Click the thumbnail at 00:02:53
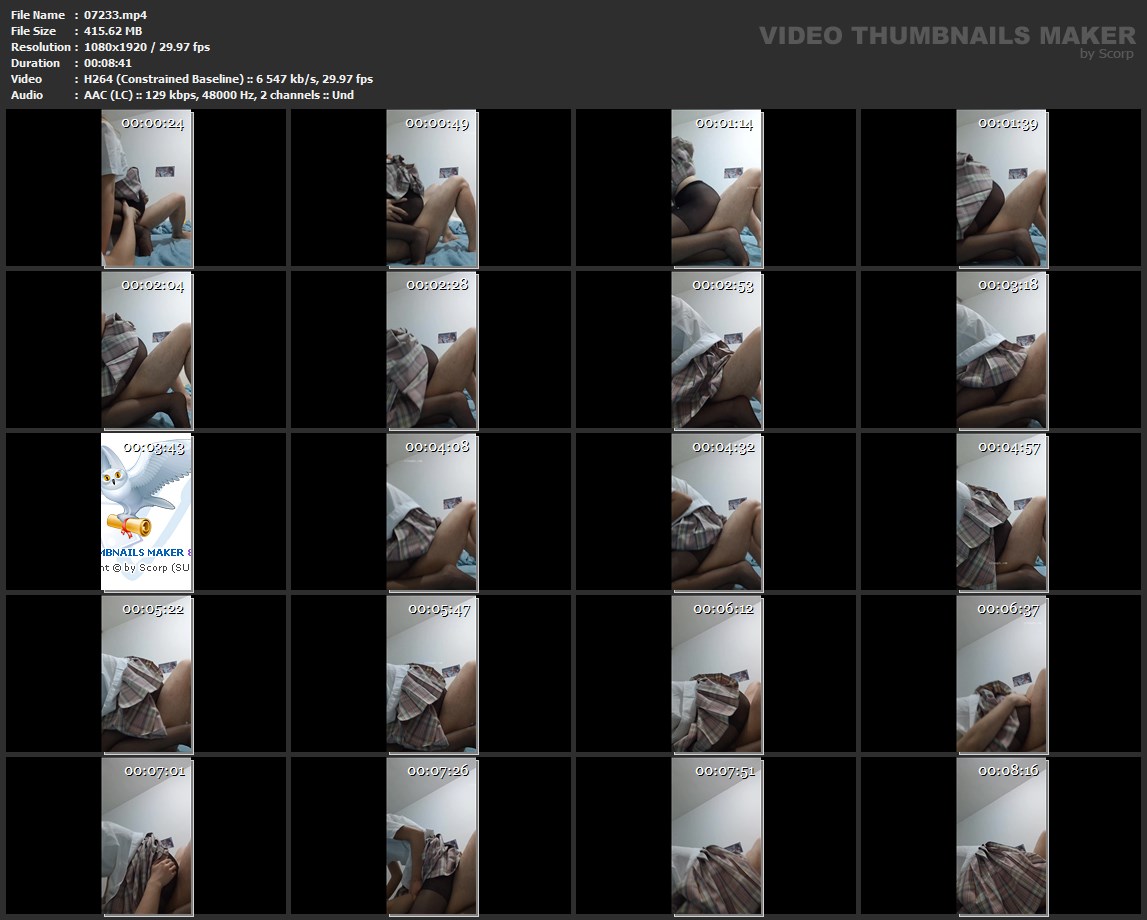The height and width of the screenshot is (920, 1147). 716,350
